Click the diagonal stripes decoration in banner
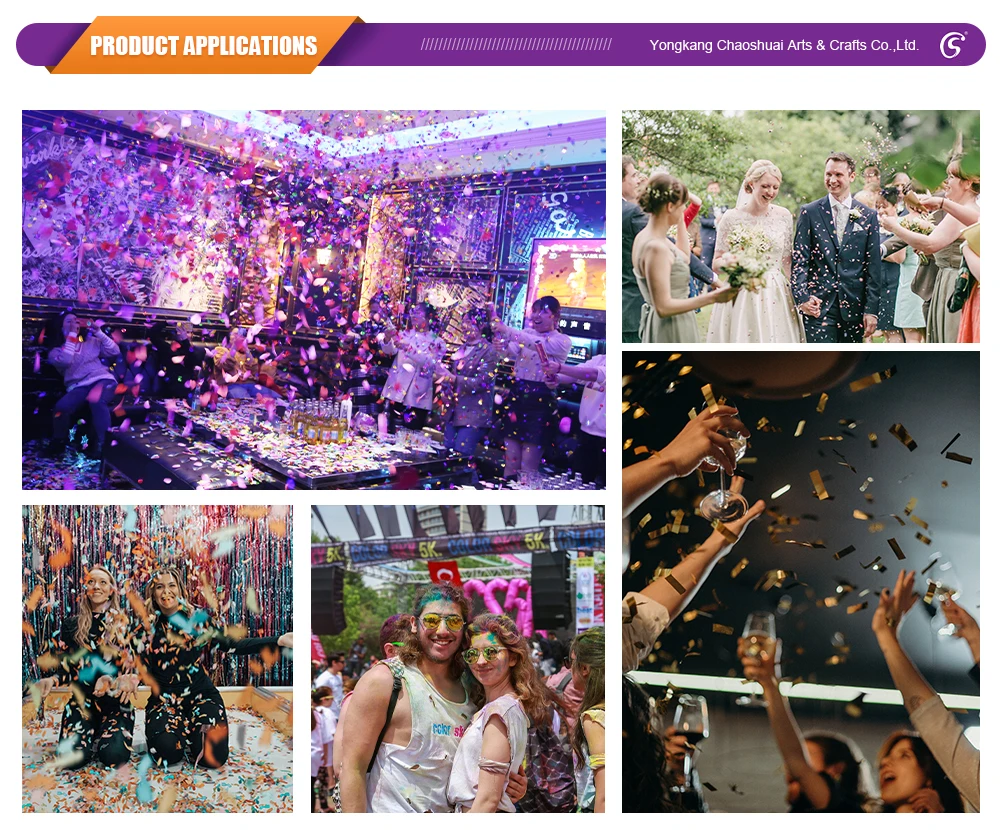Image resolution: width=1000 pixels, height=830 pixels. point(516,45)
